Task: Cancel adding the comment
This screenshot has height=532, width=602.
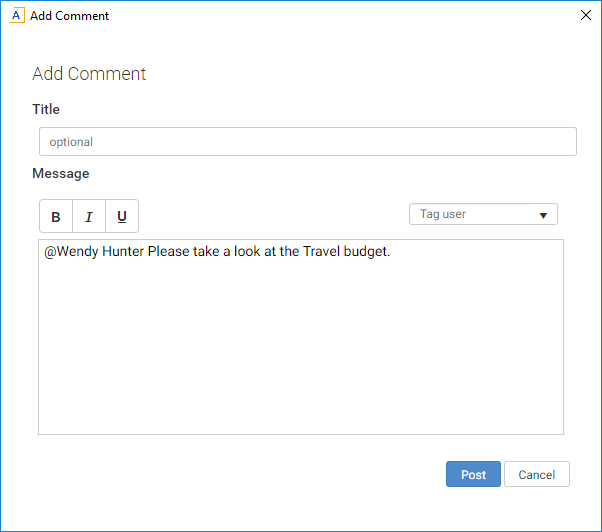Action: coord(536,474)
